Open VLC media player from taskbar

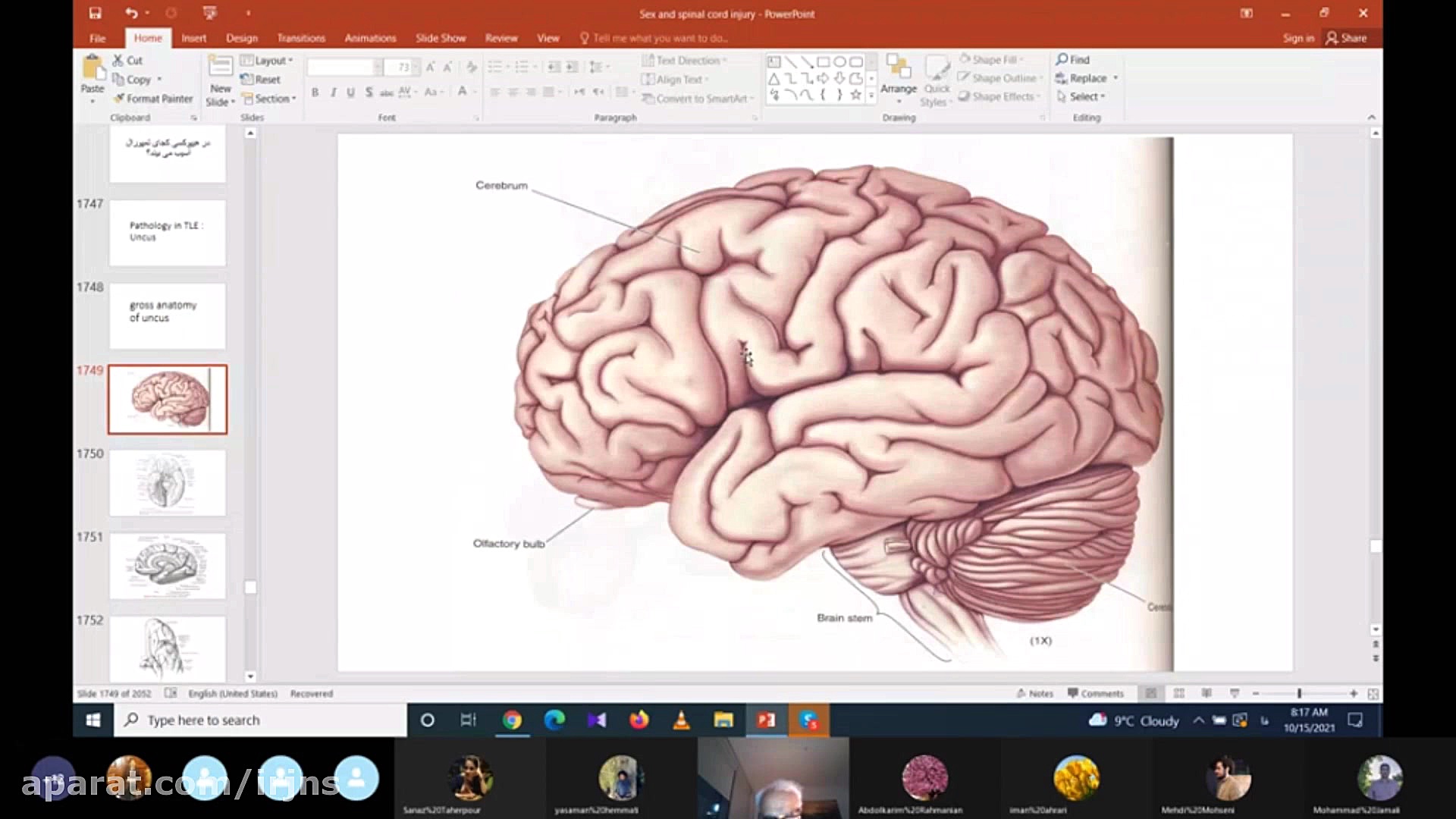coord(681,720)
